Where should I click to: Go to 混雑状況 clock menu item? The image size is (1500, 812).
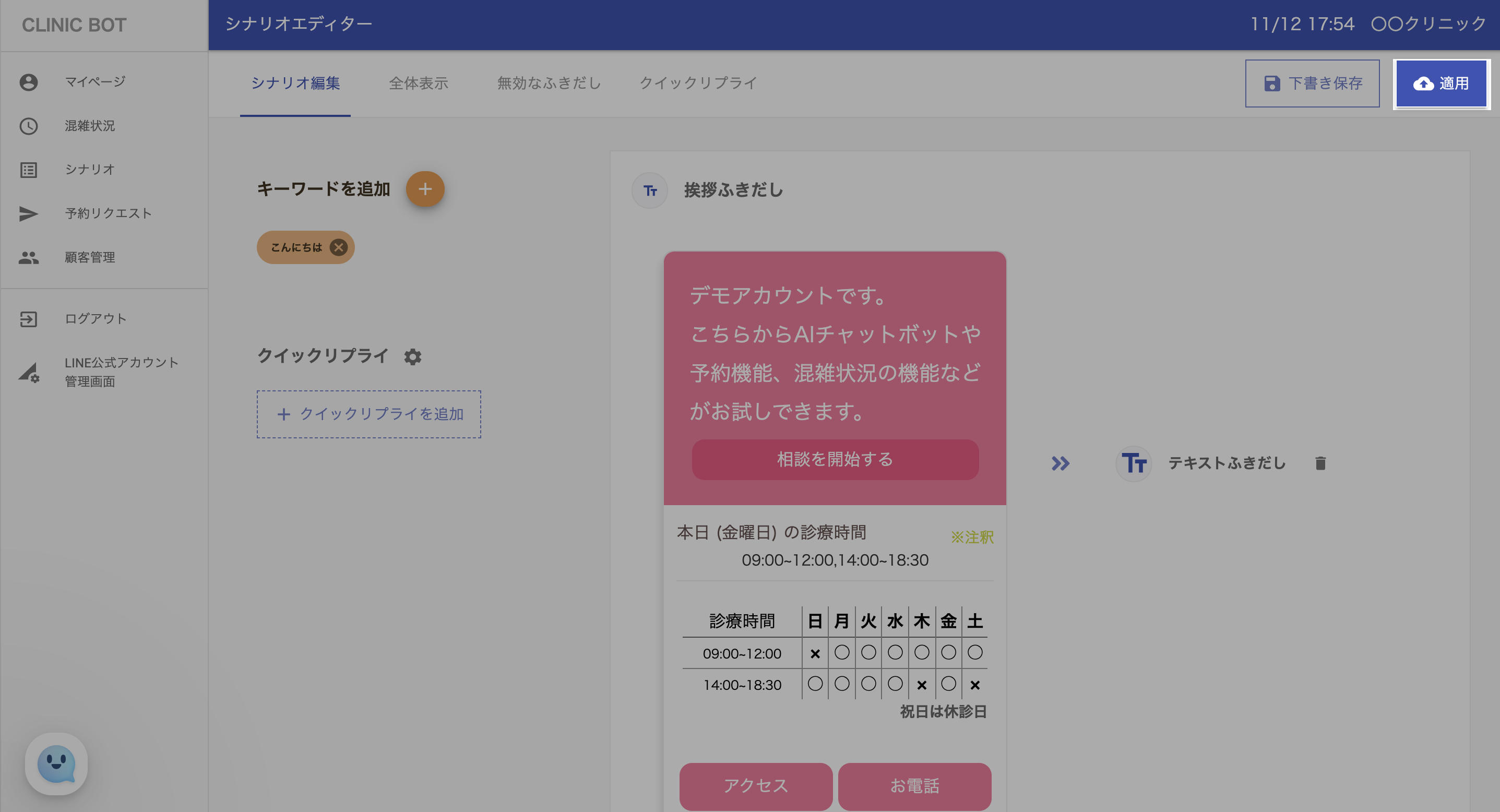tap(90, 126)
